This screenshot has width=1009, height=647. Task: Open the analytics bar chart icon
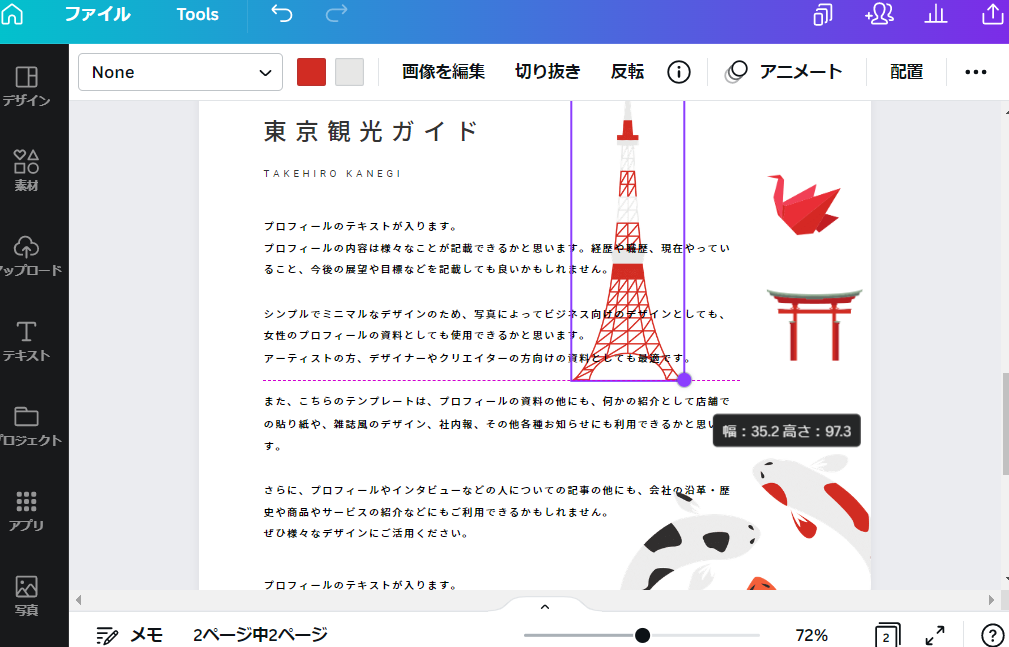pos(936,14)
